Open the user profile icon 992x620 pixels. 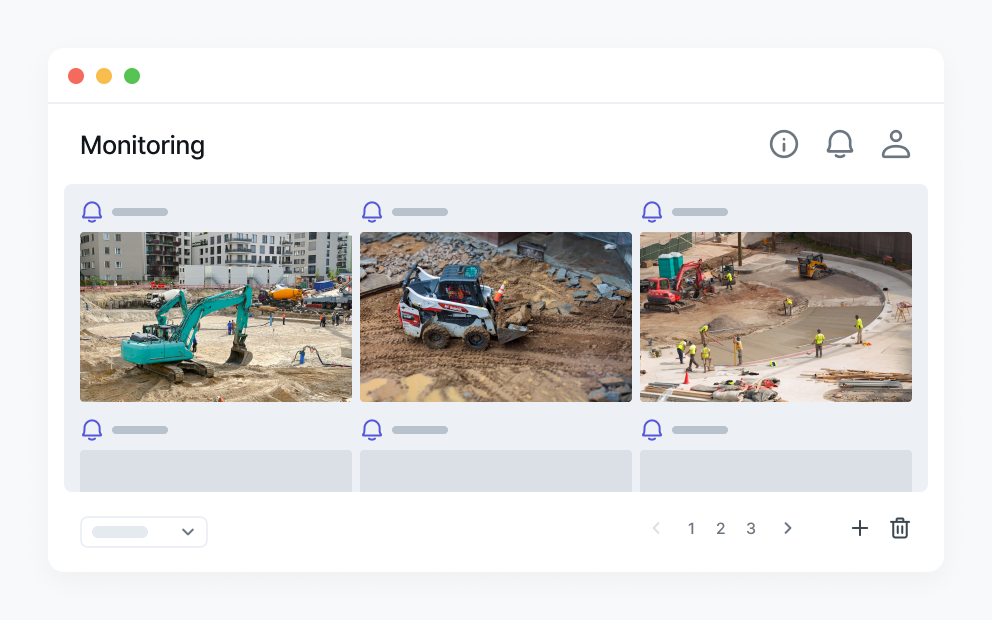[896, 144]
